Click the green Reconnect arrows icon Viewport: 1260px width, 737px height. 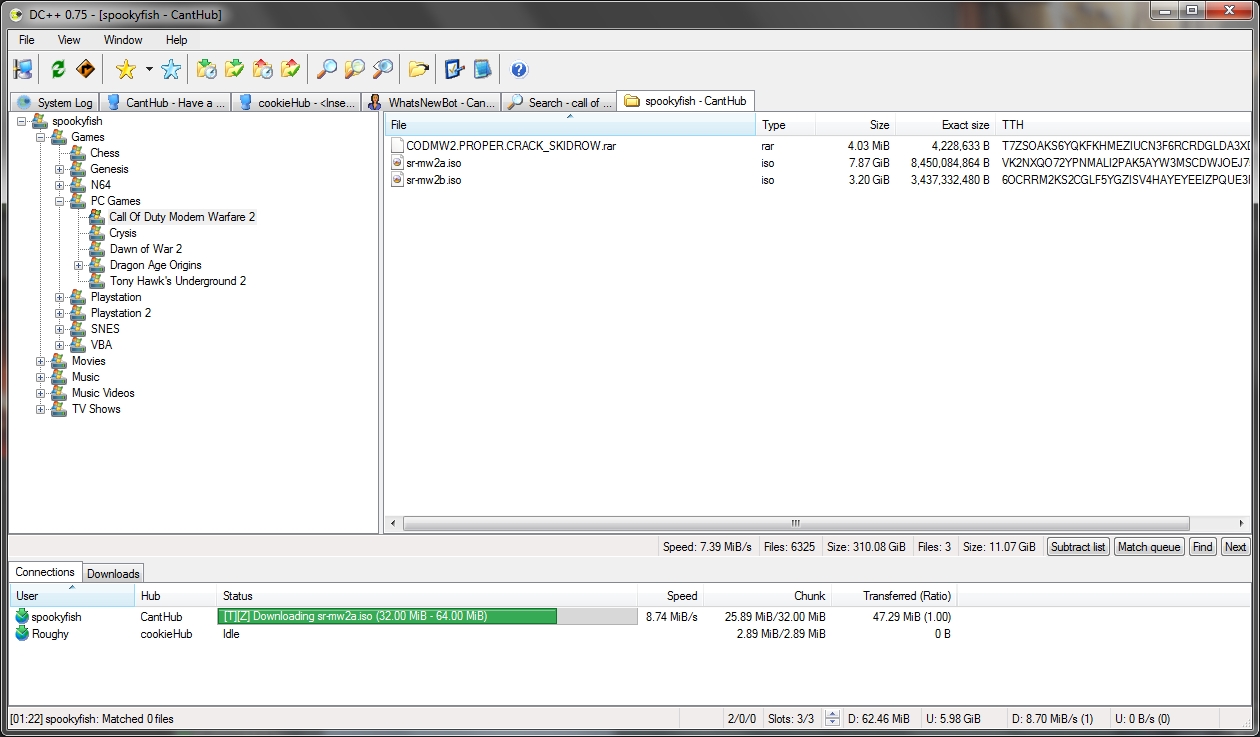[x=58, y=69]
